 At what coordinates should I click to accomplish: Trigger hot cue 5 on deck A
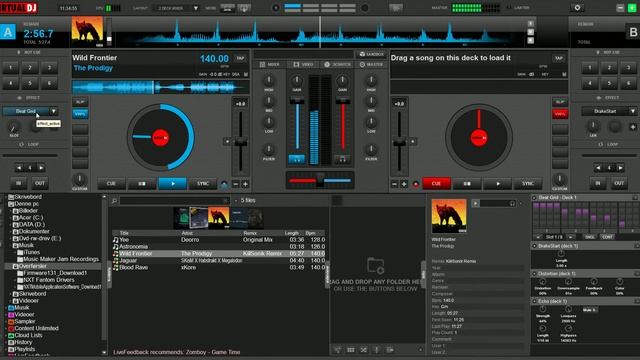click(x=30, y=83)
